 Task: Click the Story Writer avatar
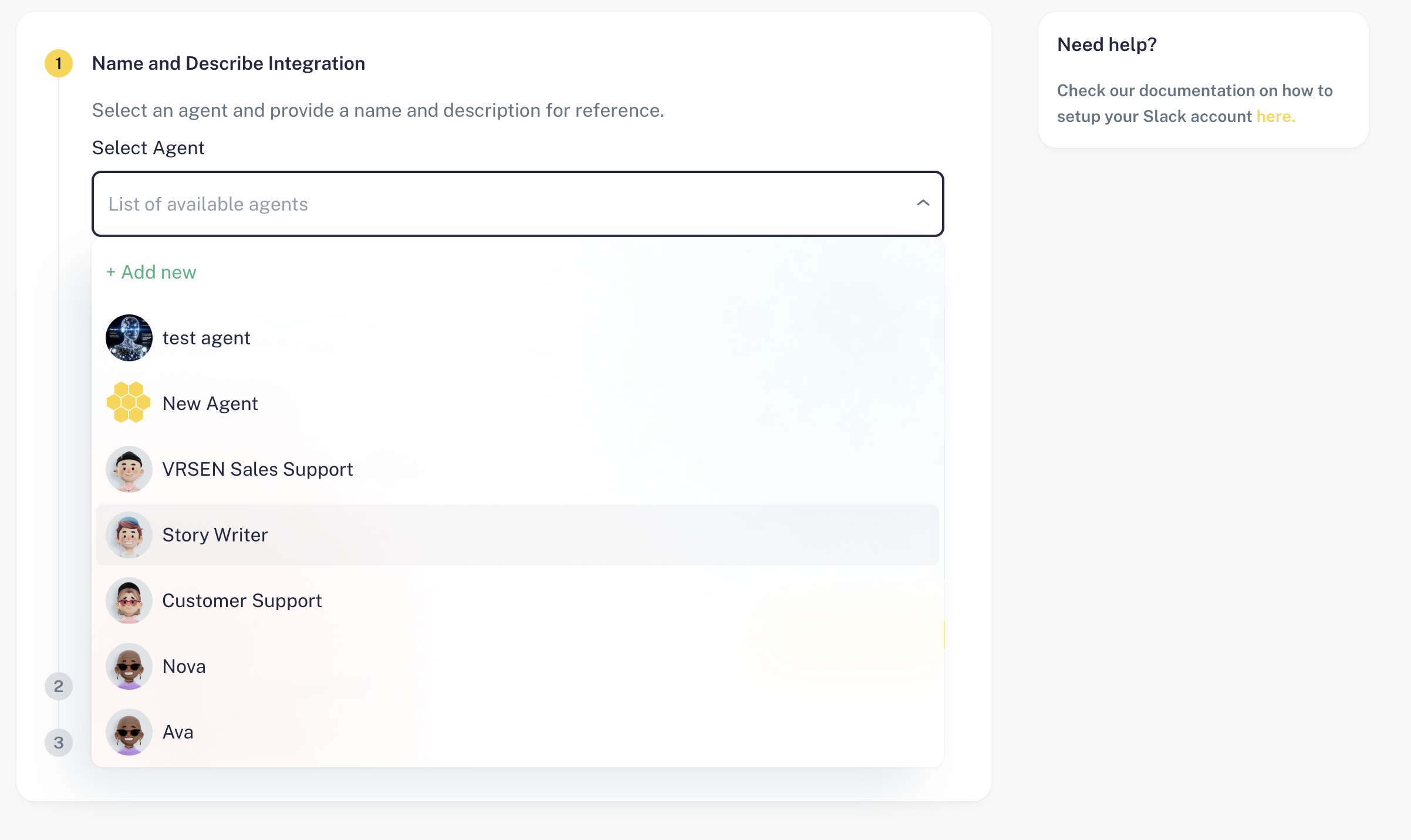[x=129, y=535]
